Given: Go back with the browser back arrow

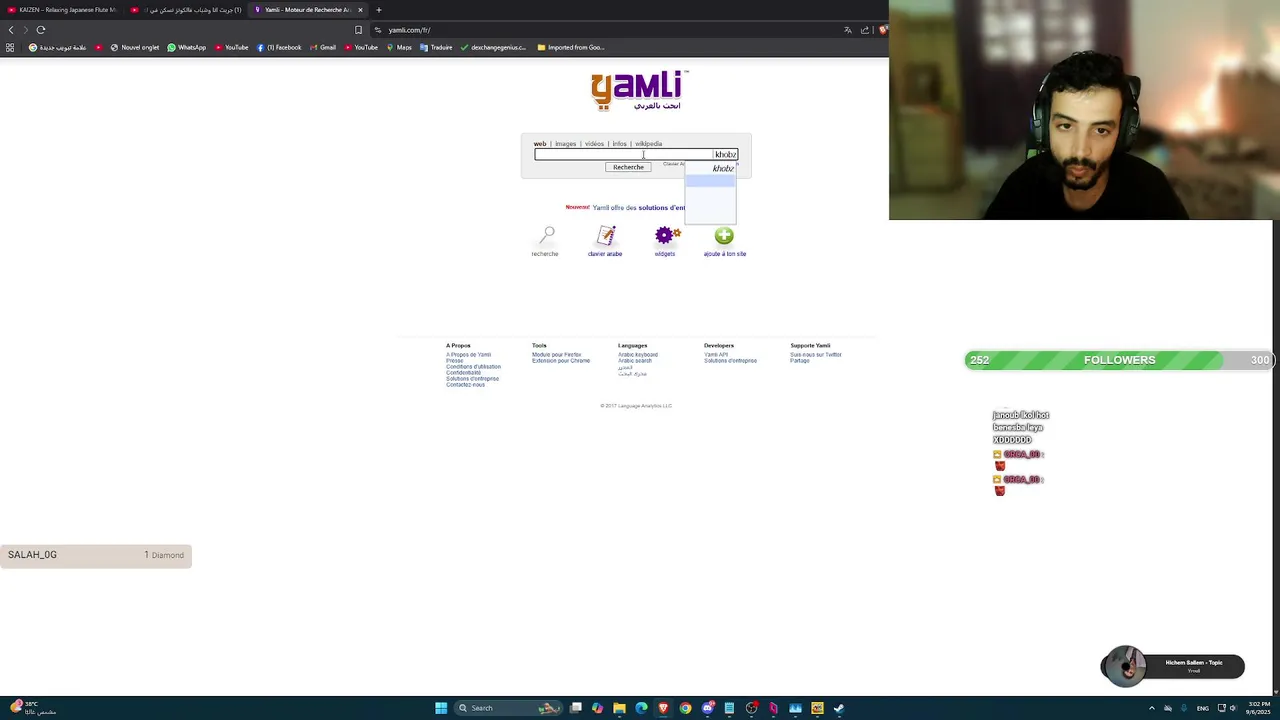Looking at the screenshot, I should point(11,30).
